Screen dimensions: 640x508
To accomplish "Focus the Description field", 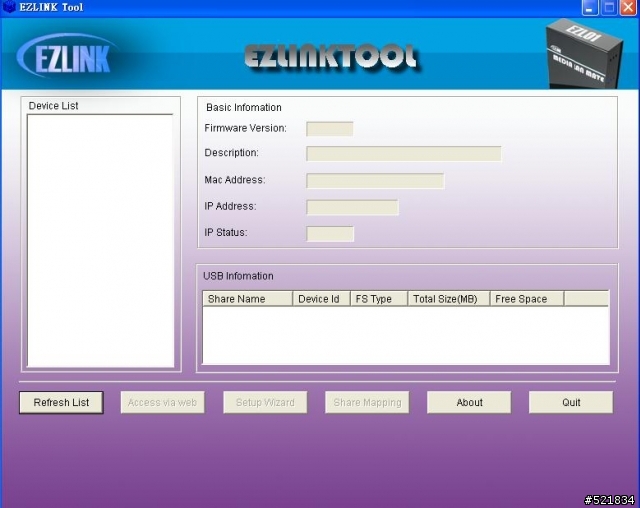I will pos(404,154).
